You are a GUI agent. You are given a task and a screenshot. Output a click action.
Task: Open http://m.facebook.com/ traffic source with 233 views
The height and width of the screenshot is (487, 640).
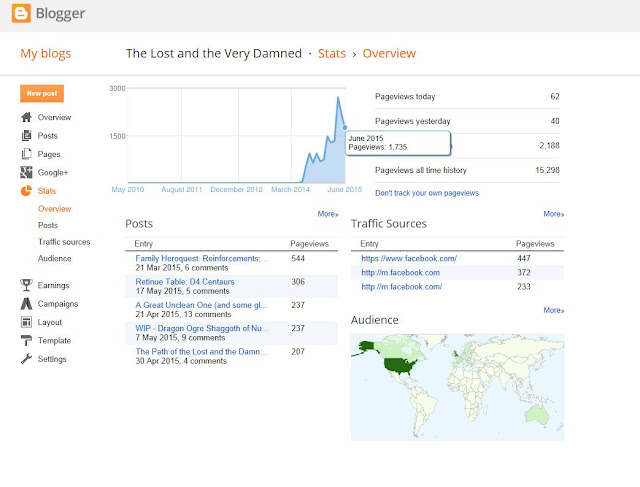[x=402, y=287]
